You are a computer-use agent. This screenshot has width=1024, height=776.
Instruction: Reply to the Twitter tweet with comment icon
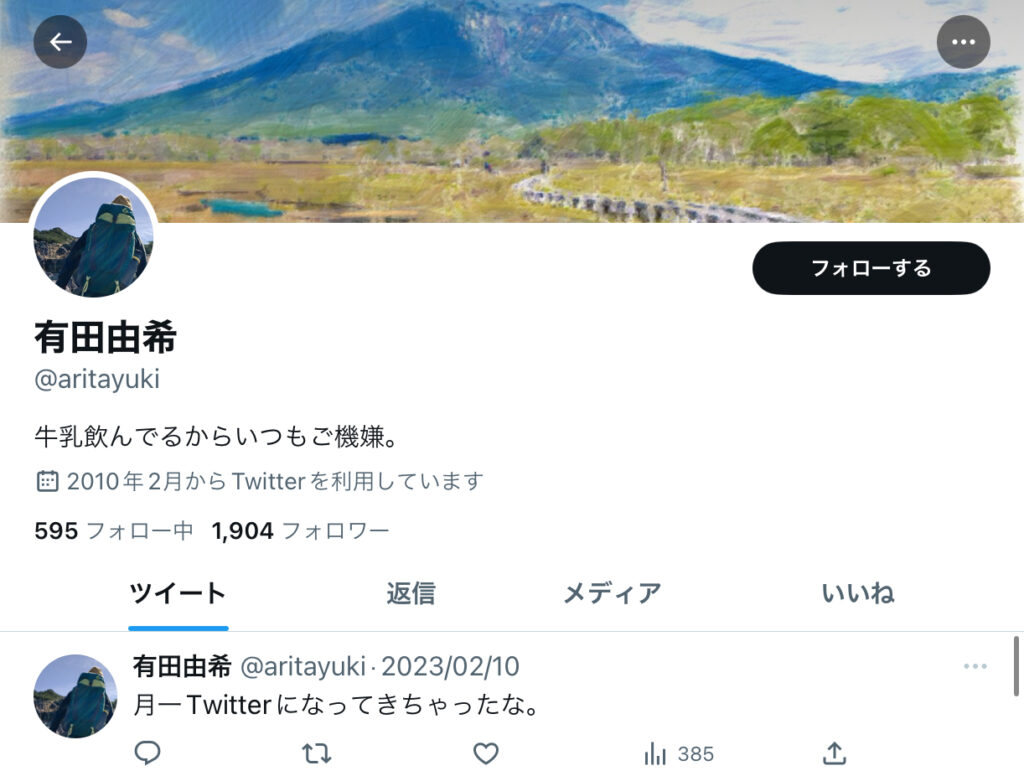coord(148,753)
